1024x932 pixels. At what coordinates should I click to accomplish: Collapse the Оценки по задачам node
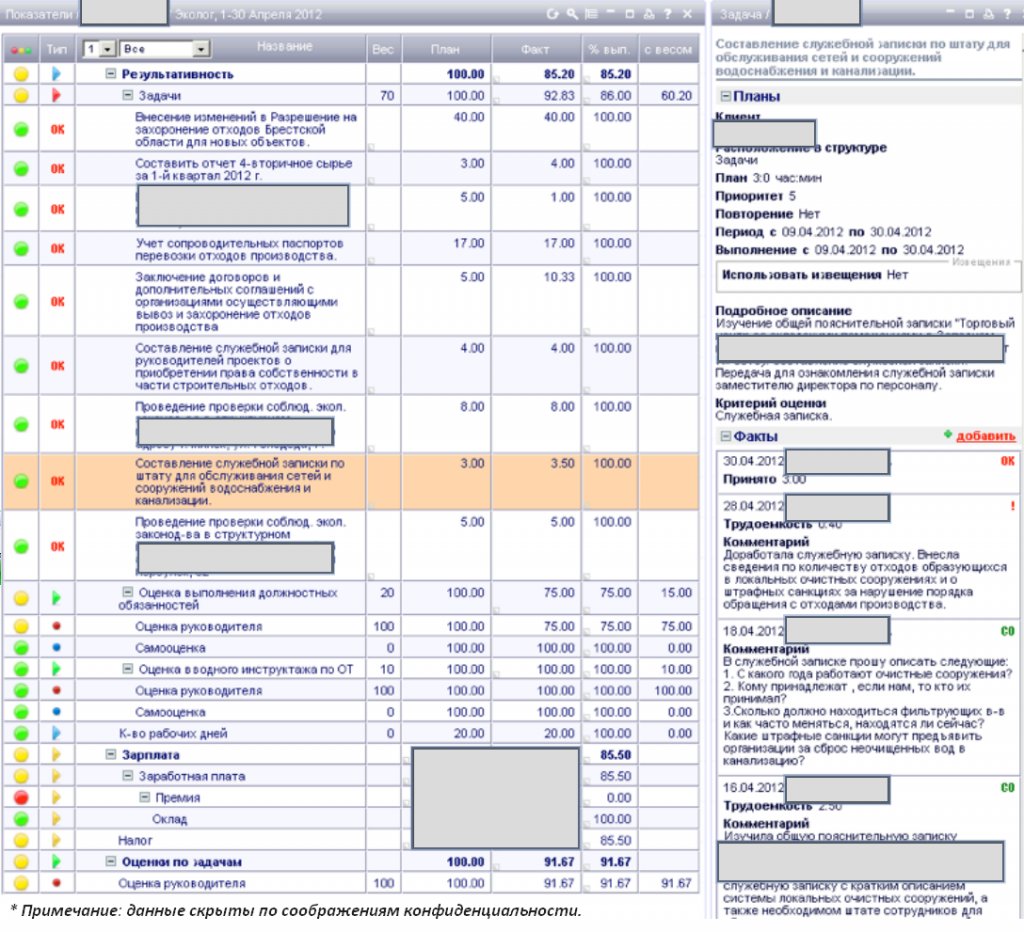(111, 862)
